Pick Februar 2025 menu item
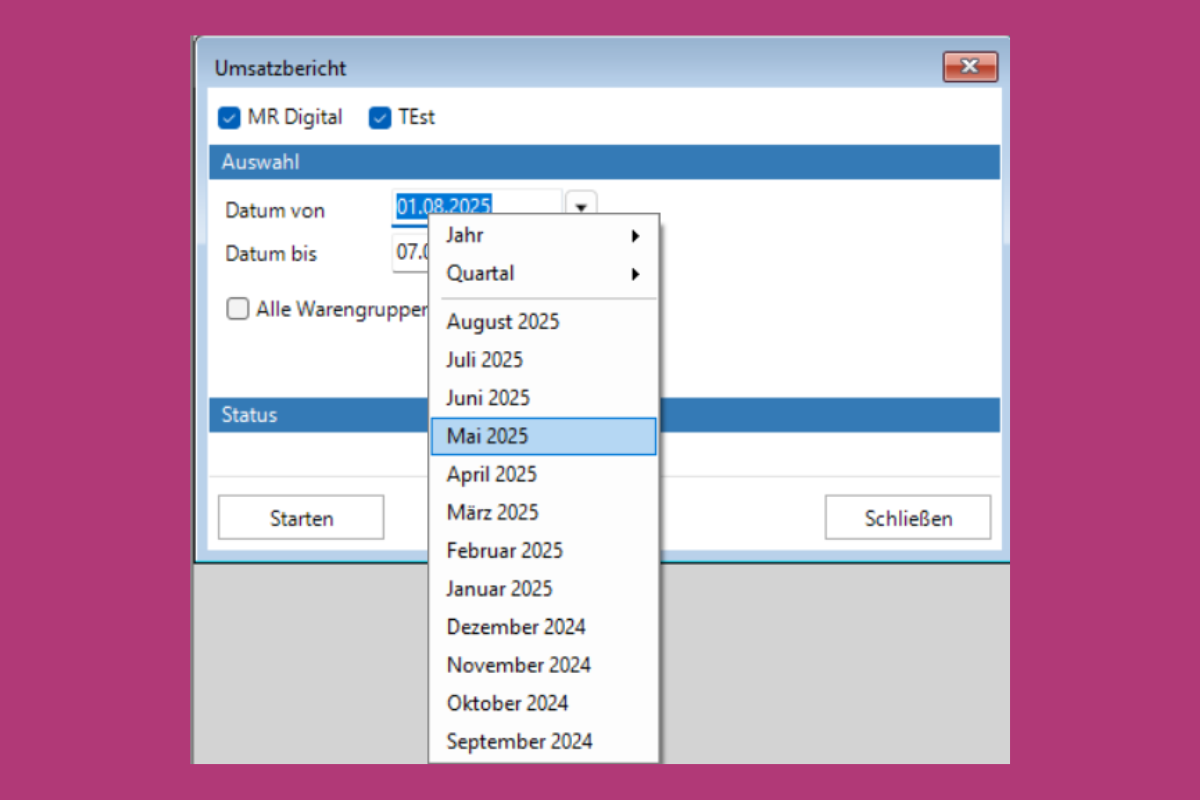 pyautogui.click(x=504, y=550)
